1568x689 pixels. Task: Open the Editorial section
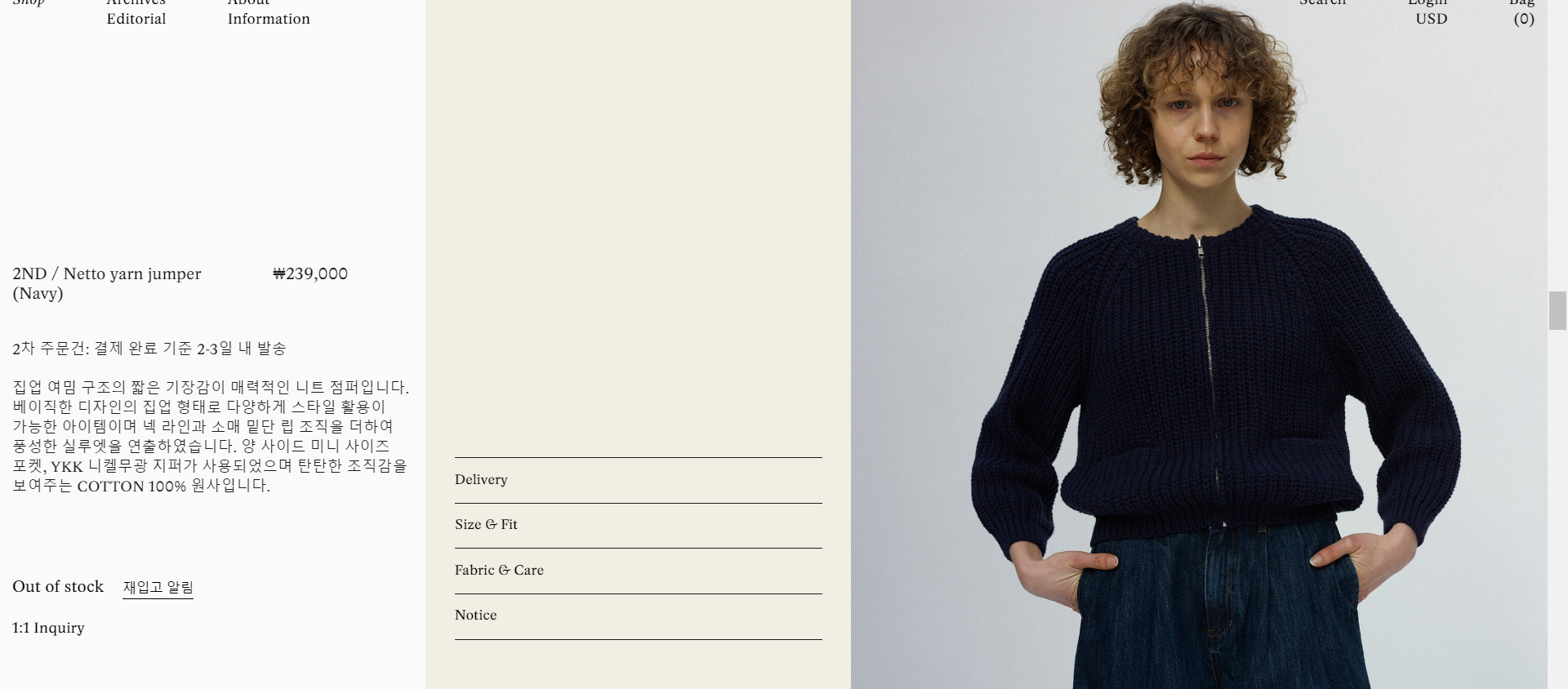(136, 19)
